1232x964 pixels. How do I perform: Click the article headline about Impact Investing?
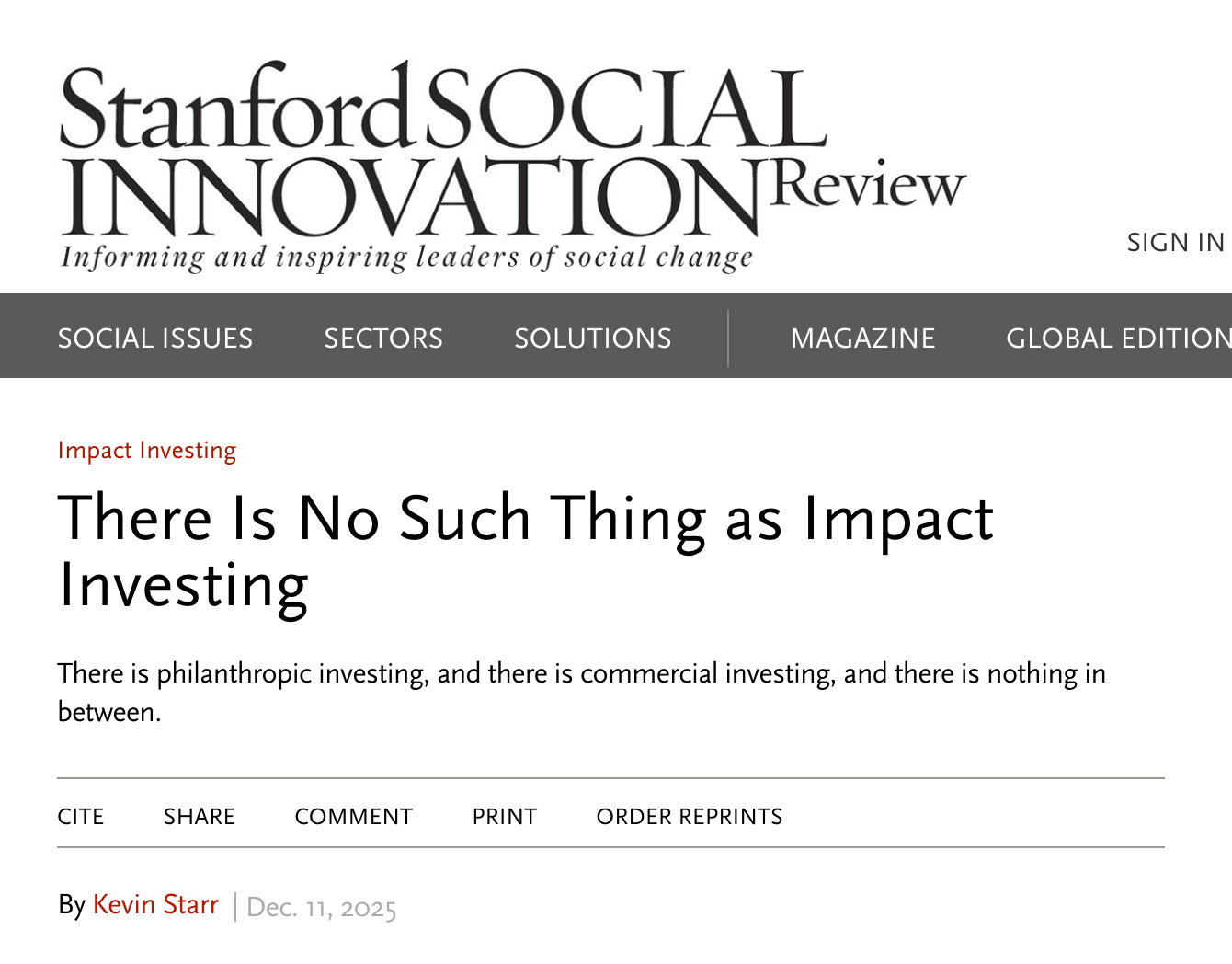click(525, 551)
